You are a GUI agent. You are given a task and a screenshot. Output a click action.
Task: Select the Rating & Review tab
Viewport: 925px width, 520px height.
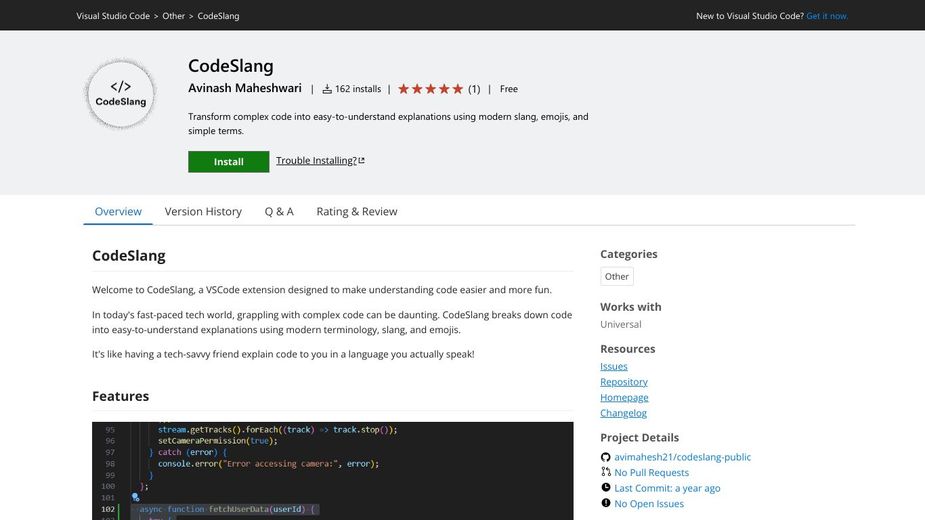356,211
